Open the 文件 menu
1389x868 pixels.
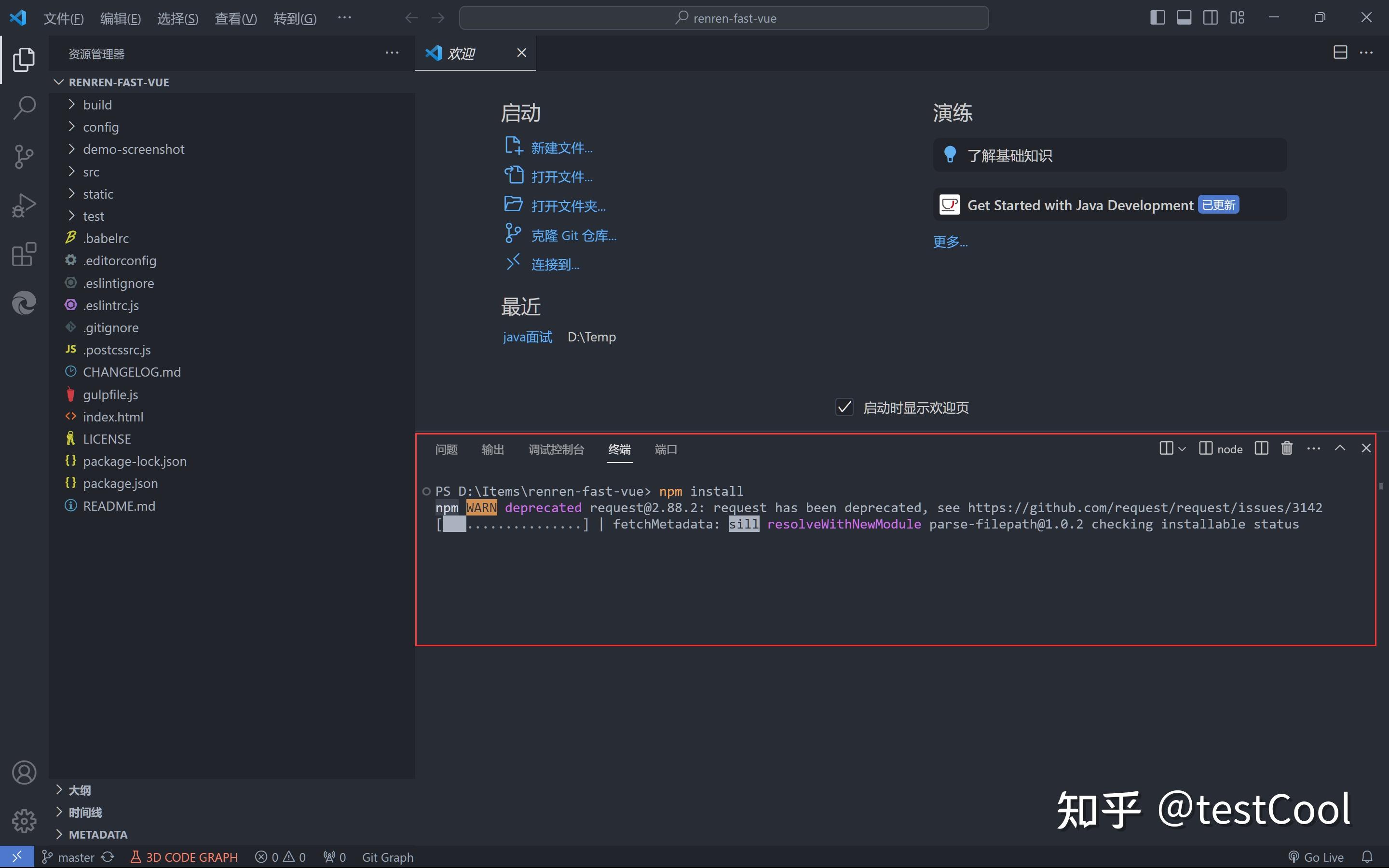(x=63, y=18)
